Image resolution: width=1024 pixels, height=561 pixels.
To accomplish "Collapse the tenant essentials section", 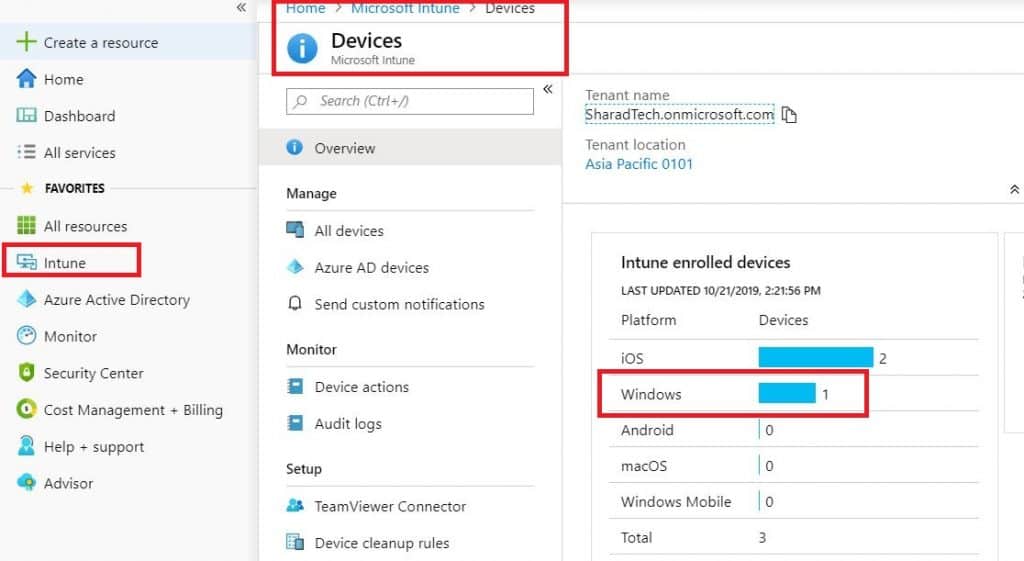I will tap(1014, 189).
